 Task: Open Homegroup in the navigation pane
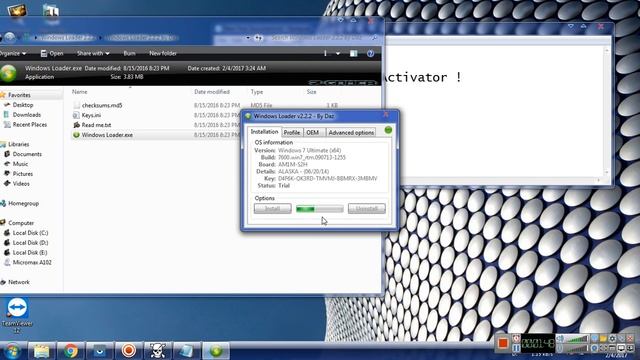click(x=23, y=203)
